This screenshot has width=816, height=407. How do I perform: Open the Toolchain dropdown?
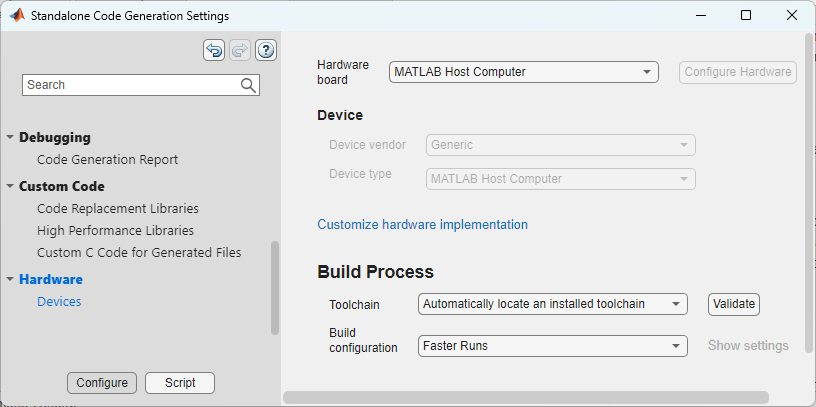[x=552, y=304]
